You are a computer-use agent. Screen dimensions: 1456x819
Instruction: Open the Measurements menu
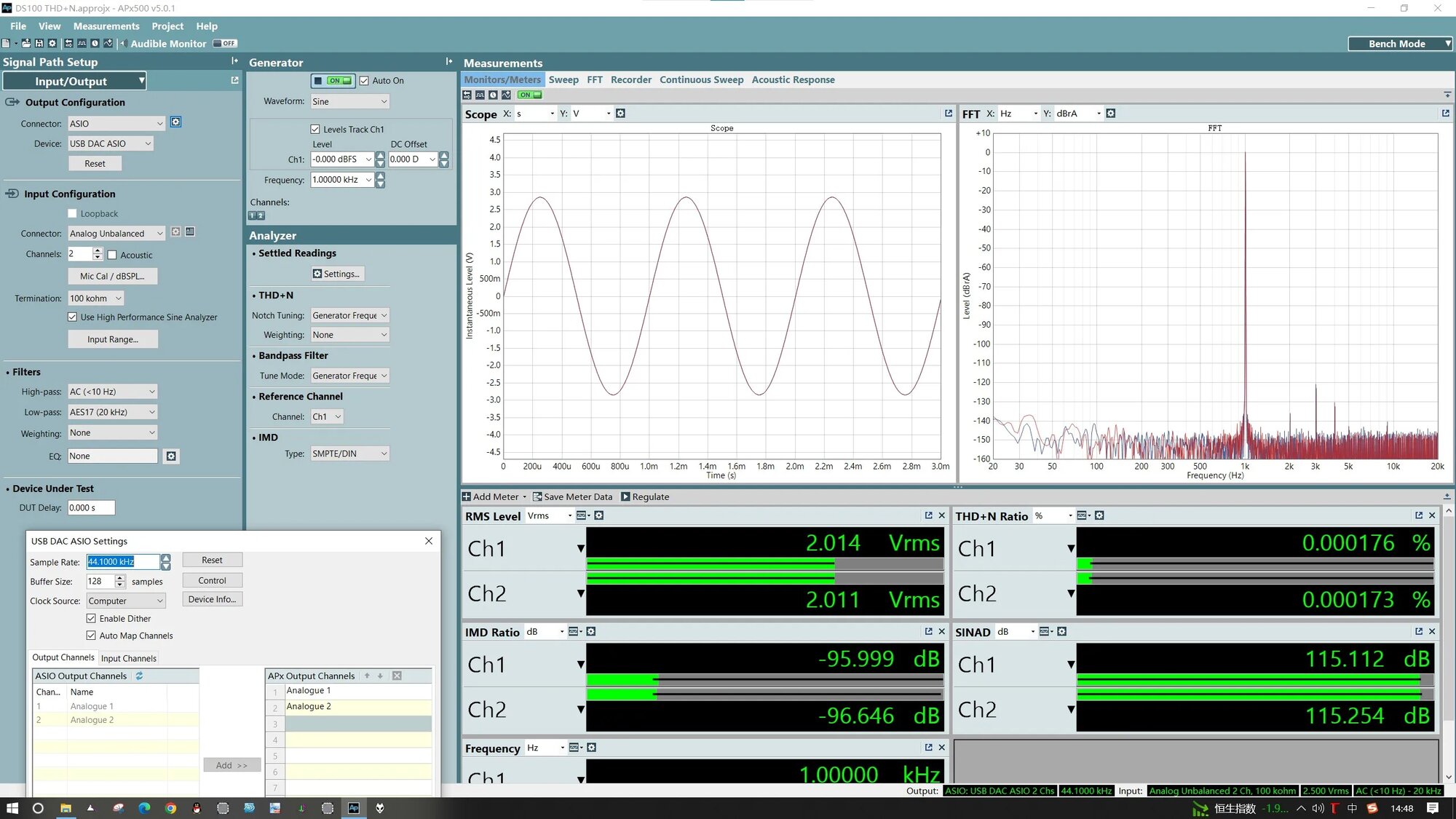click(106, 26)
